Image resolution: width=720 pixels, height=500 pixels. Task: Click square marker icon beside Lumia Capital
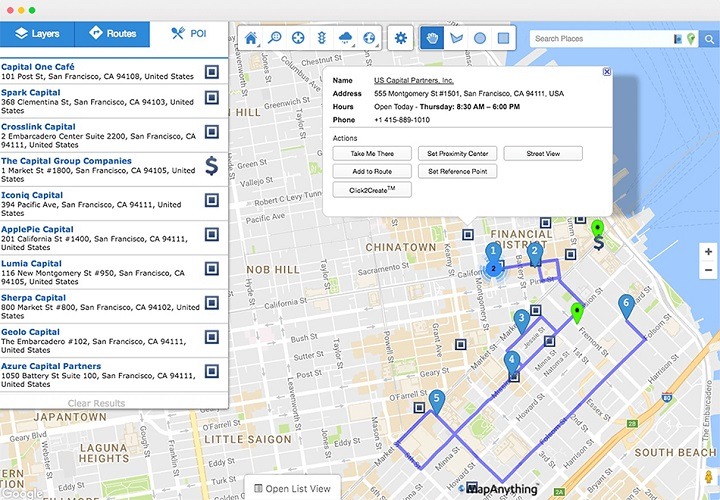pos(212,269)
